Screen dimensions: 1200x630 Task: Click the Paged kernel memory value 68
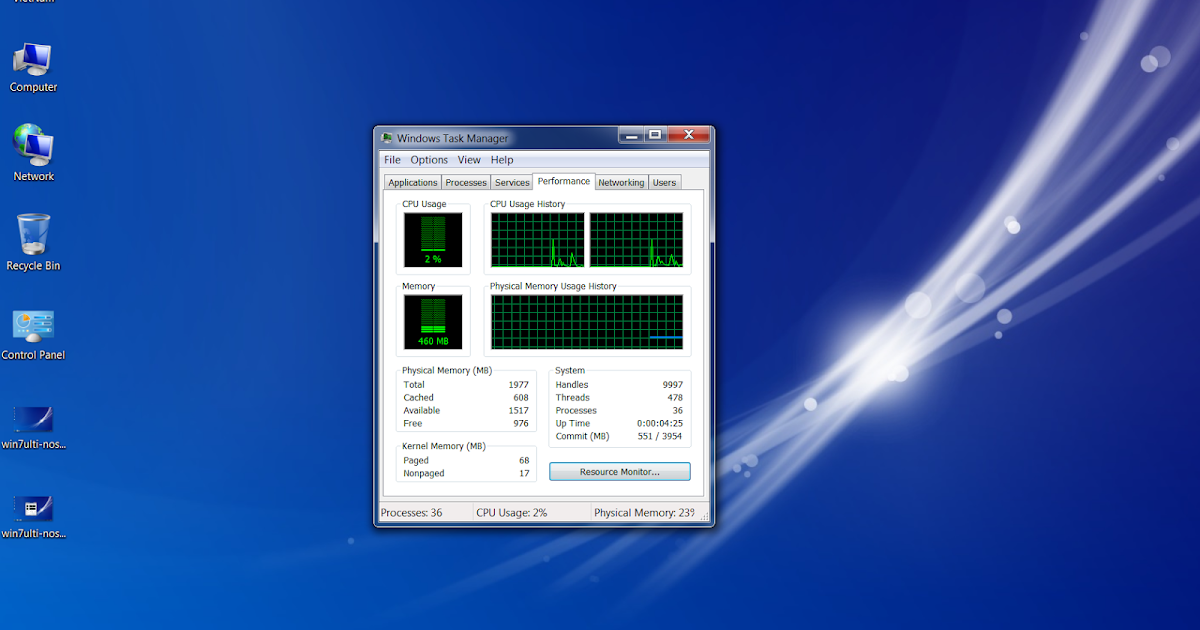pos(524,461)
